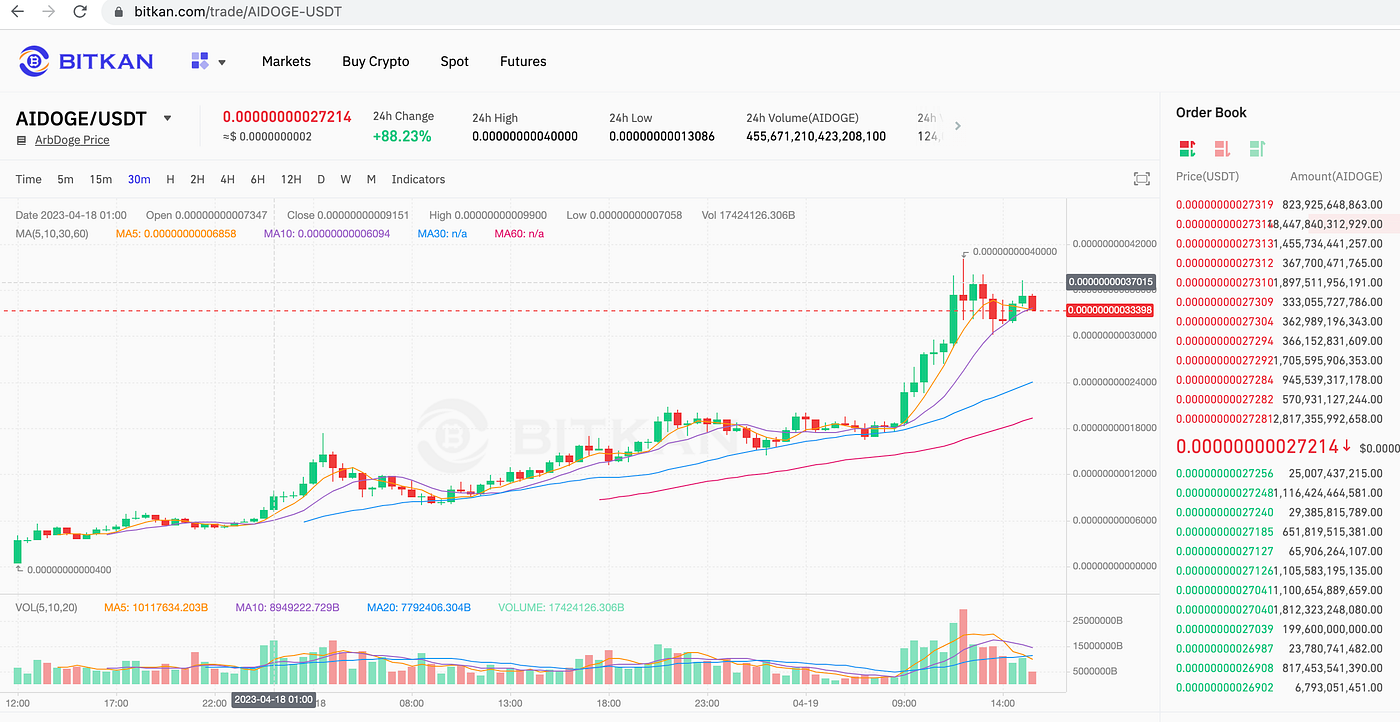Select the W weekly chart interval
This screenshot has height=722, width=1400.
pyautogui.click(x=345, y=179)
